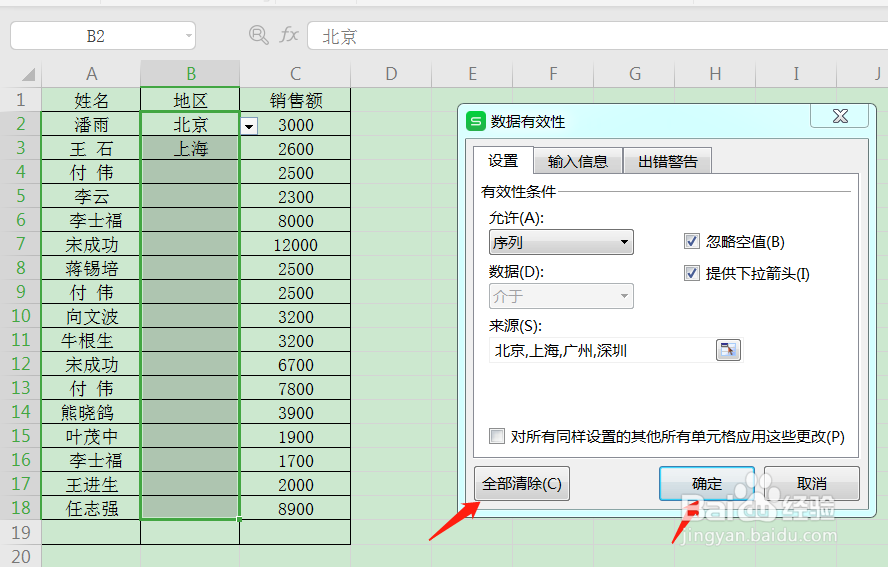The height and width of the screenshot is (567, 888).
Task: Open the 数据 dropdown showing 介于
Action: click(561, 296)
